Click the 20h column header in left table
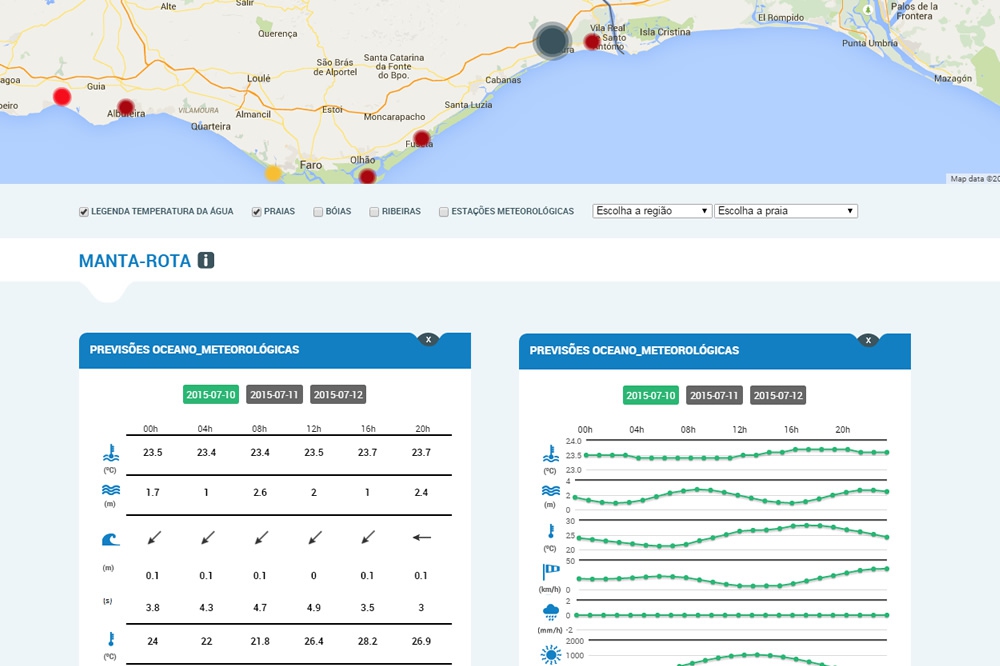Image resolution: width=1000 pixels, height=666 pixels. pos(423,429)
